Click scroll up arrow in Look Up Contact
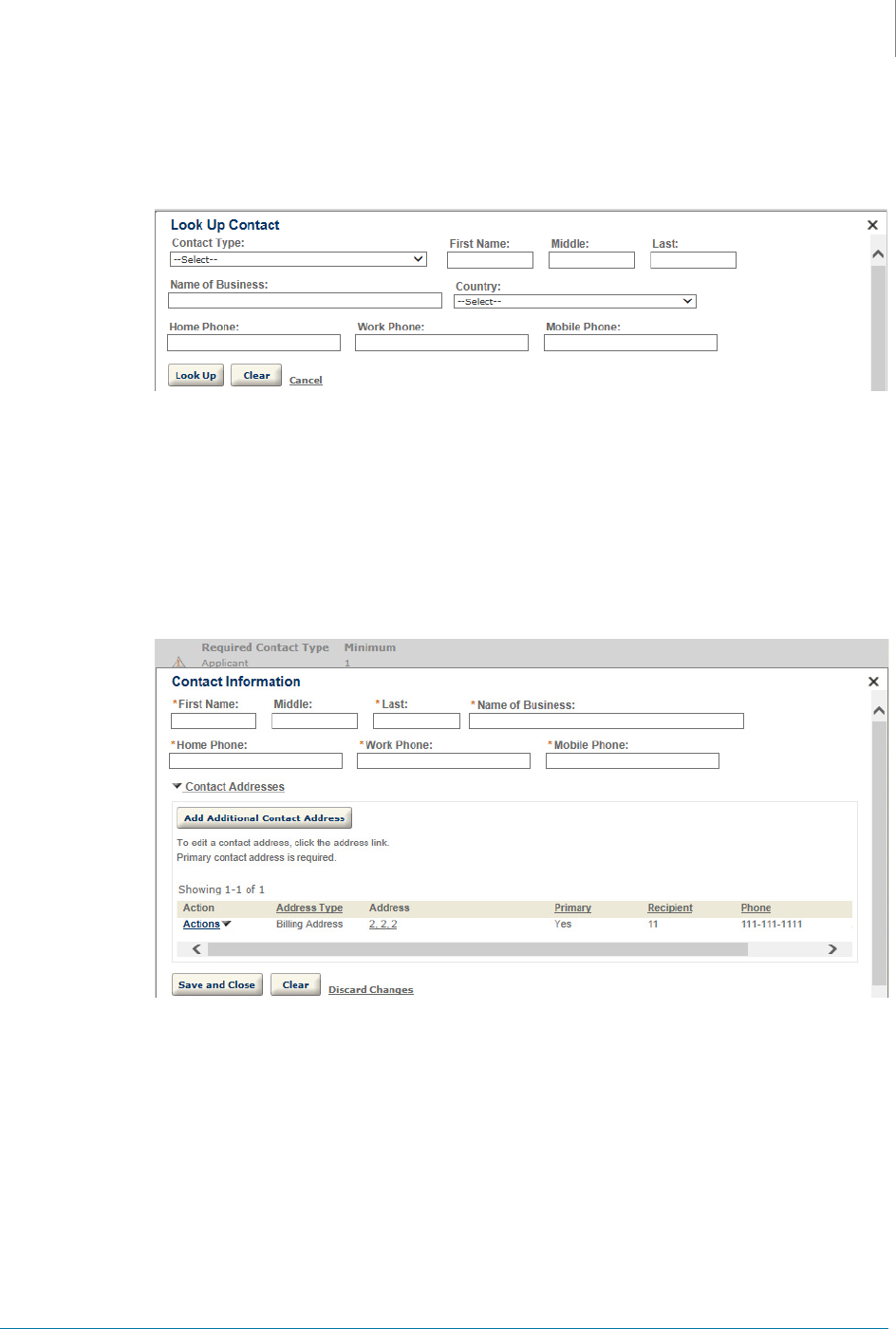The width and height of the screenshot is (896, 1329). pyautogui.click(x=878, y=253)
